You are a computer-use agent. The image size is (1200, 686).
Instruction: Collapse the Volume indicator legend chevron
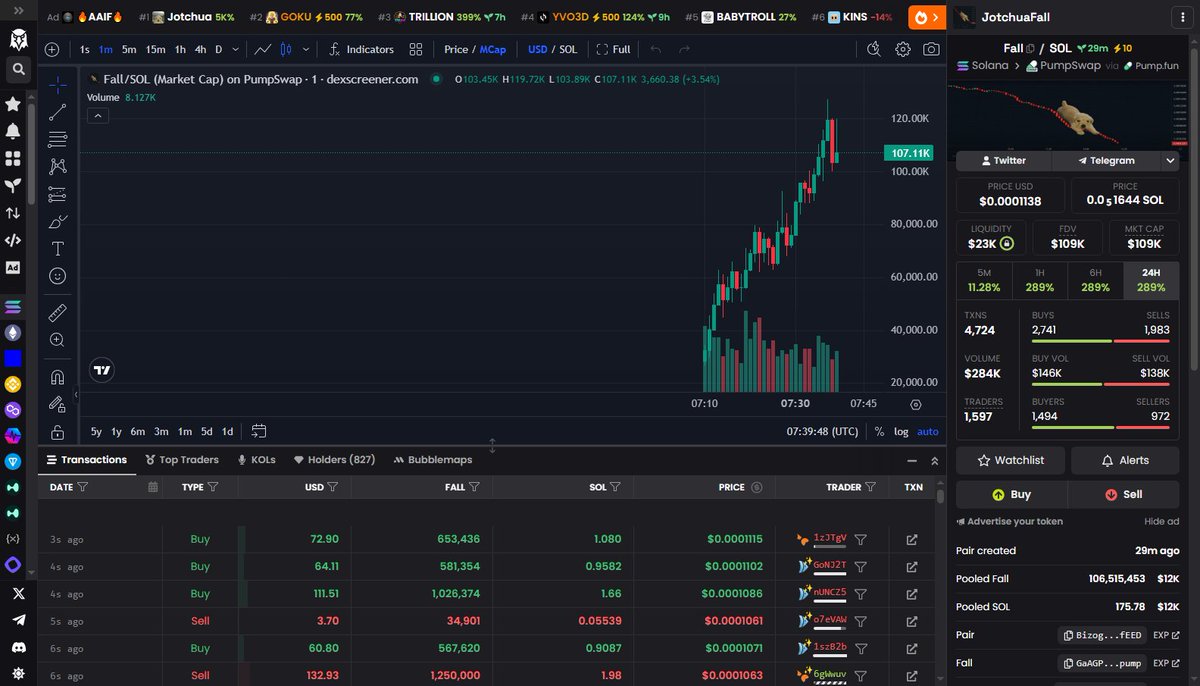click(x=98, y=115)
